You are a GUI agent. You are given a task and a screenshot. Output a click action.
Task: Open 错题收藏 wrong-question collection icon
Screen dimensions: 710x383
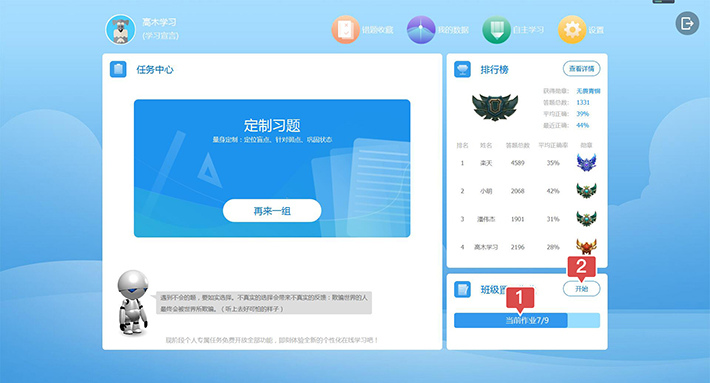(345, 30)
